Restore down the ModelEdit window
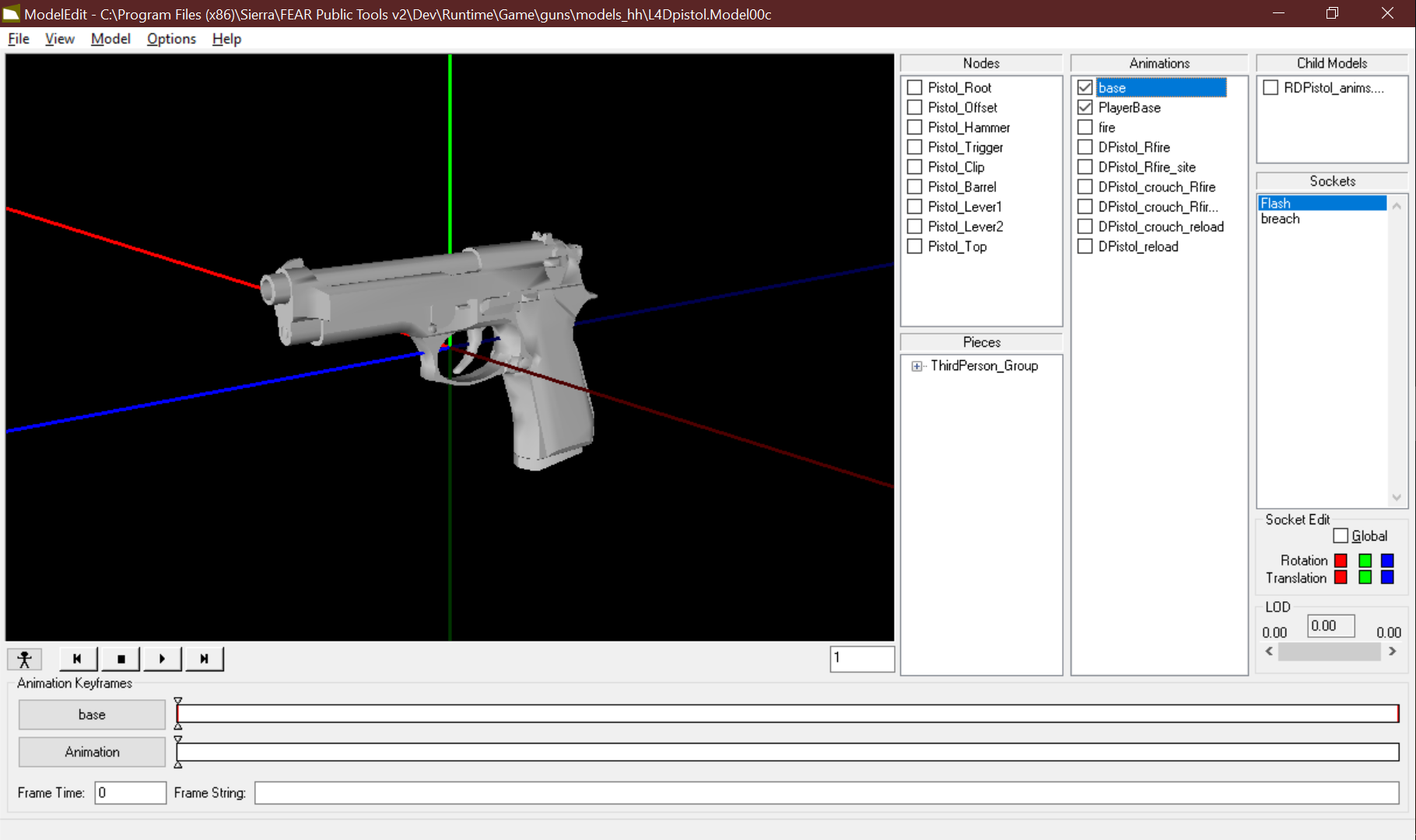The height and width of the screenshot is (840, 1416). [1332, 13]
